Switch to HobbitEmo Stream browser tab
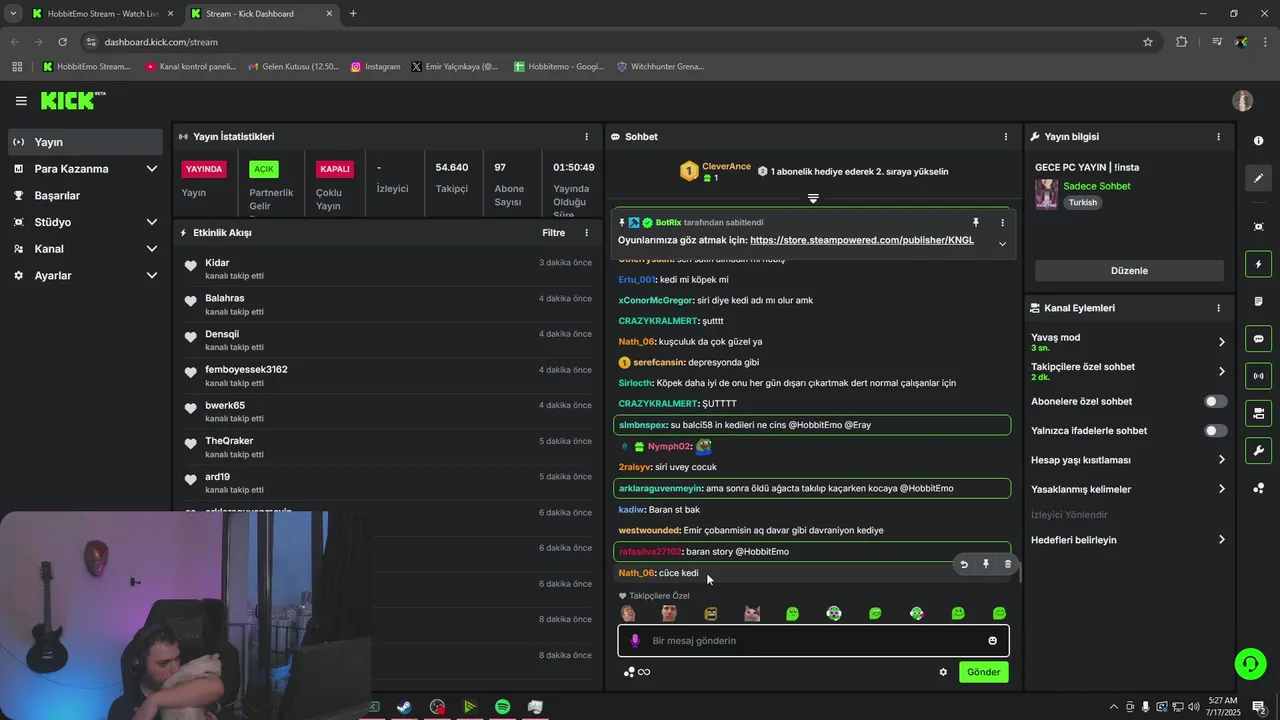The height and width of the screenshot is (720, 1280). pos(102,14)
